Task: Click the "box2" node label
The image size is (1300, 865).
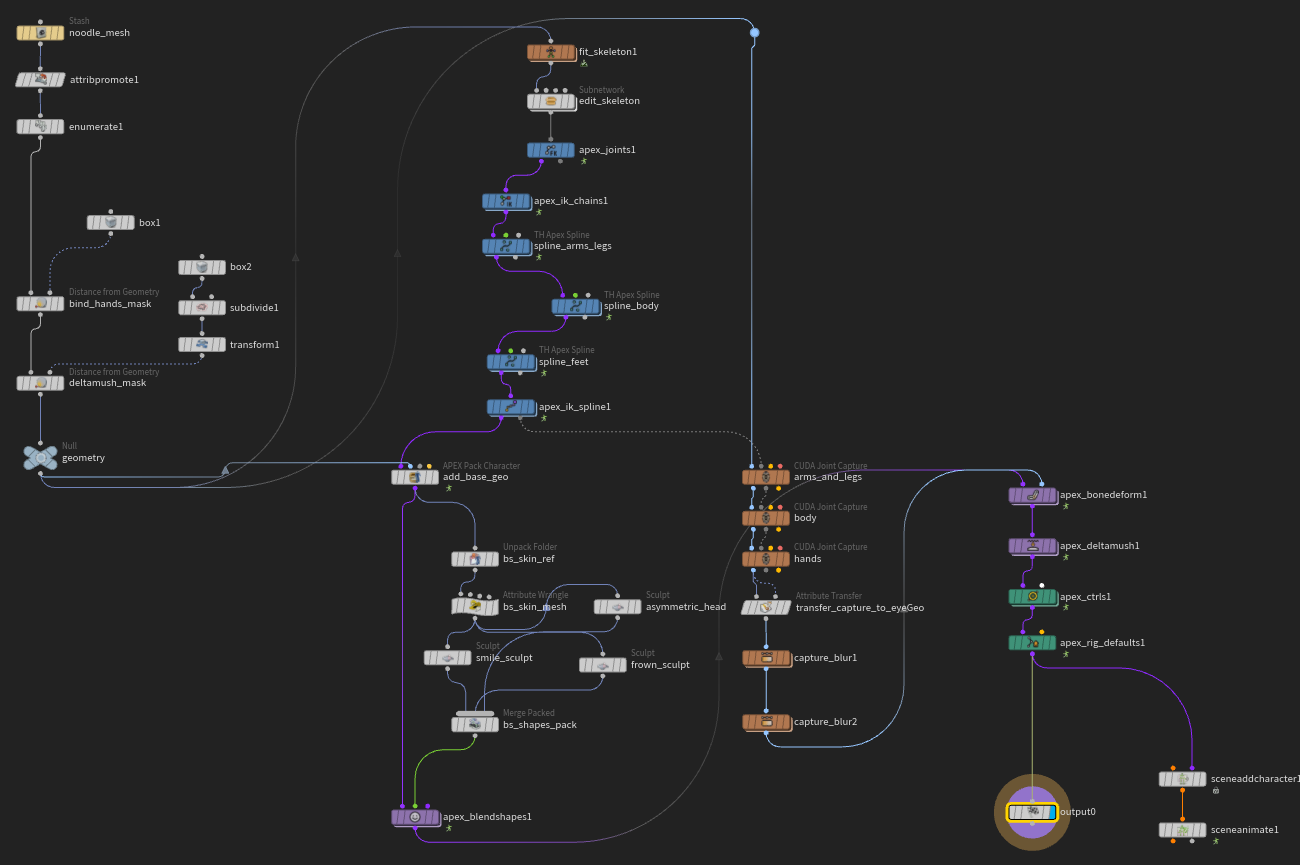Action: [x=241, y=268]
